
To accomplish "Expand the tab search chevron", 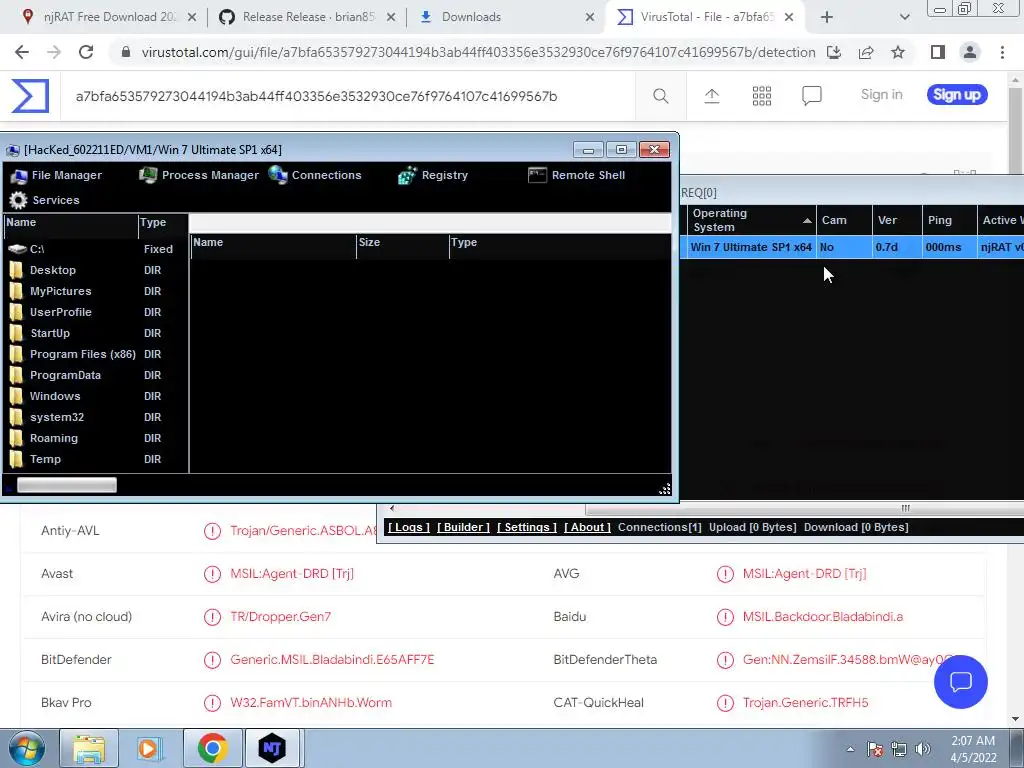I will [904, 17].
